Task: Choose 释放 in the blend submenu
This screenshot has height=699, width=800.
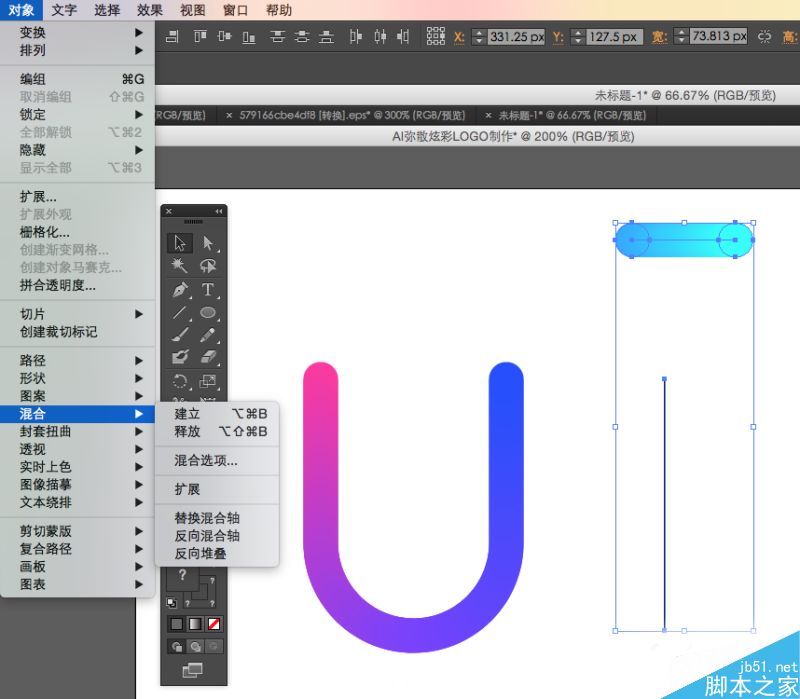Action: pyautogui.click(x=217, y=432)
